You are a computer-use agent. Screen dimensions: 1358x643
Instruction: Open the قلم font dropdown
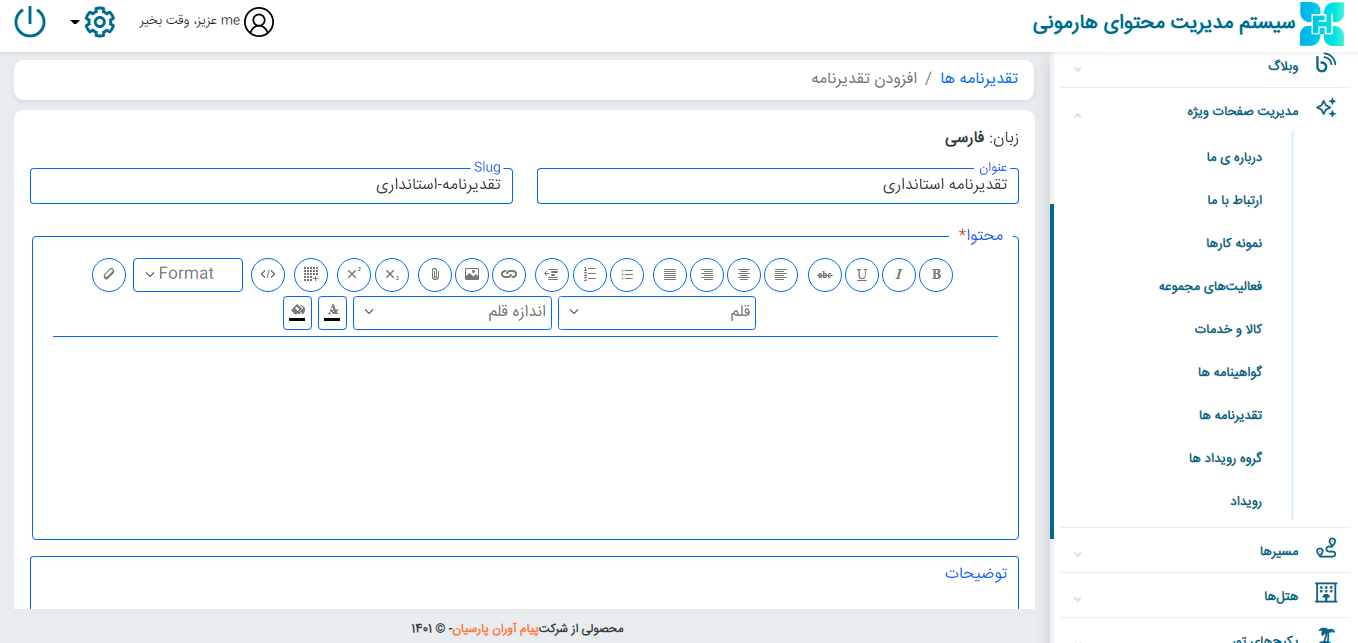pos(657,312)
